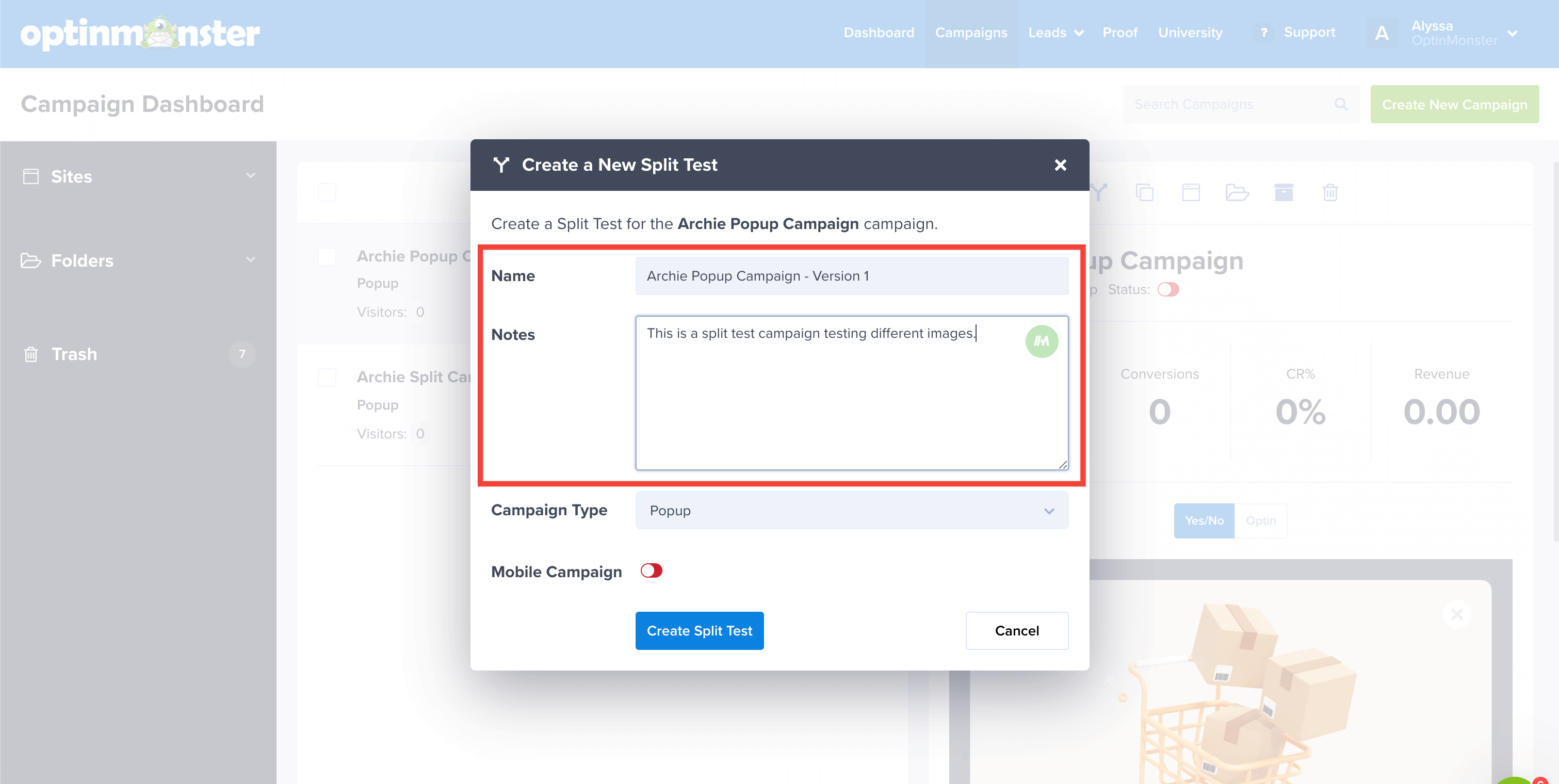
Task: Select the trash icon in the campaign toolbar
Action: click(x=1331, y=192)
